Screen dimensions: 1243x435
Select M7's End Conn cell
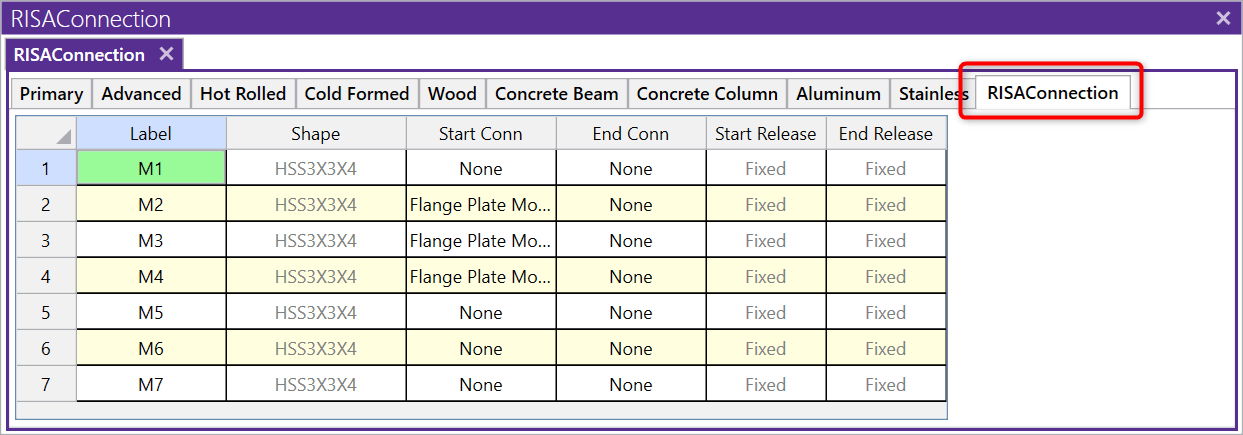(631, 385)
